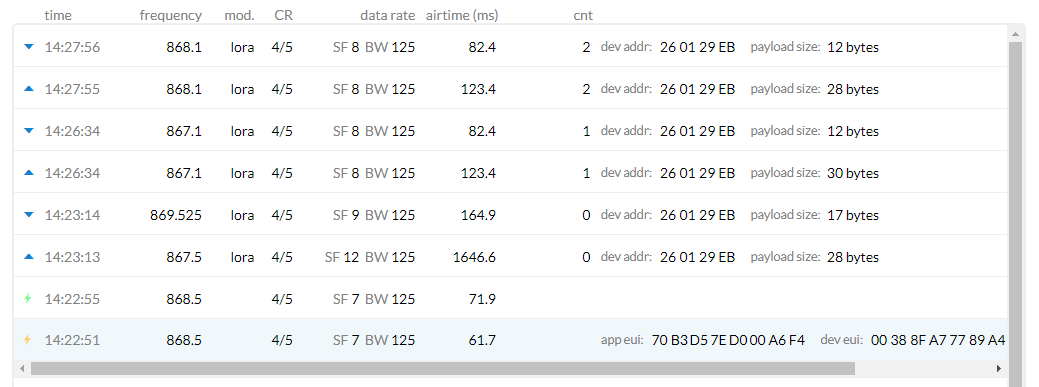This screenshot has width=1039, height=387.
Task: Click the uplink arrow icon at the first 14:26:34 row with 30 bytes
Action: click(x=28, y=173)
